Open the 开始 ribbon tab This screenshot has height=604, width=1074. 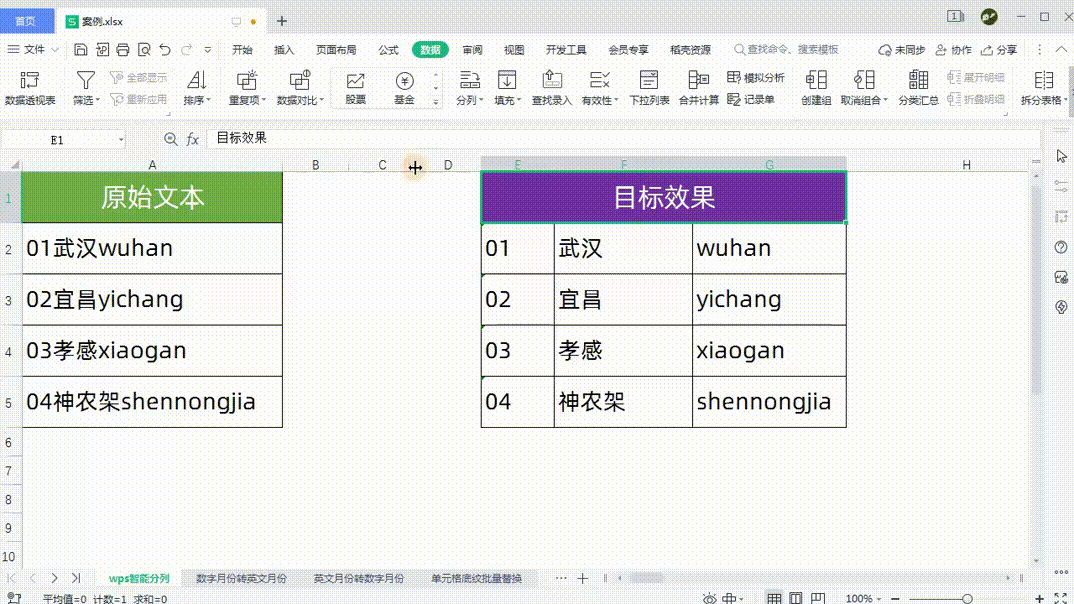242,49
